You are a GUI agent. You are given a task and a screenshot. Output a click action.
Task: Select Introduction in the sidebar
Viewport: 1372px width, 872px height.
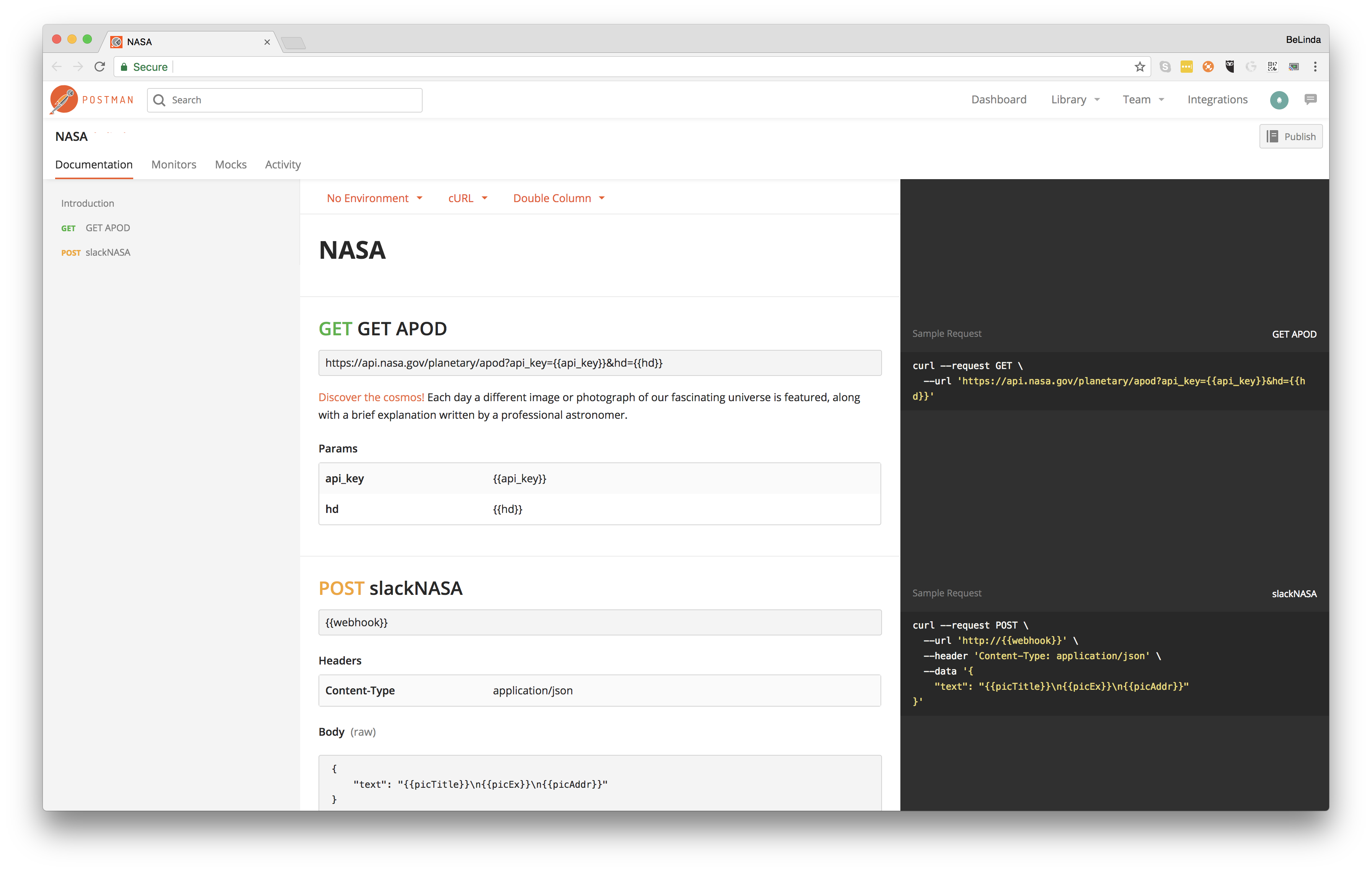tap(88, 203)
